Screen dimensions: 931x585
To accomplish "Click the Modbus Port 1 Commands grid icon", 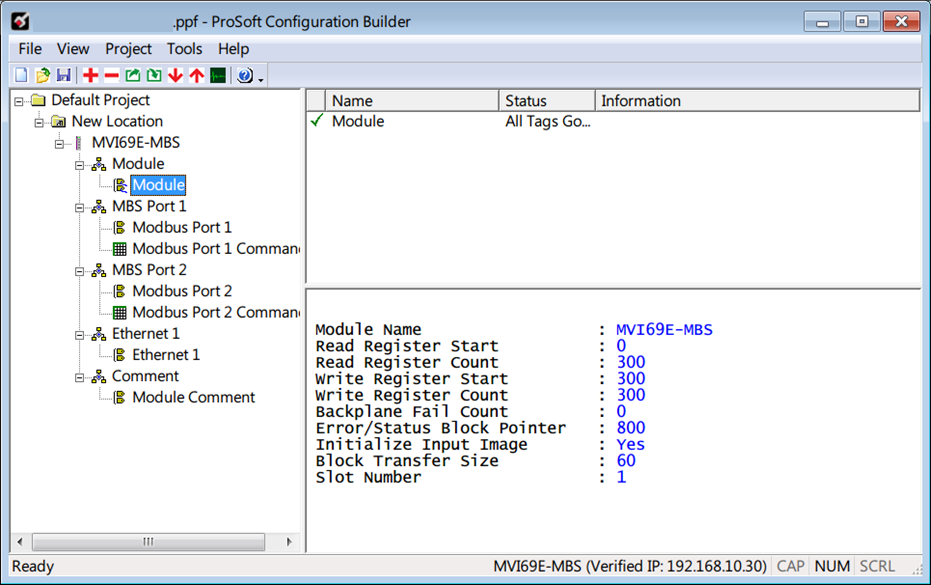I will pyautogui.click(x=120, y=249).
